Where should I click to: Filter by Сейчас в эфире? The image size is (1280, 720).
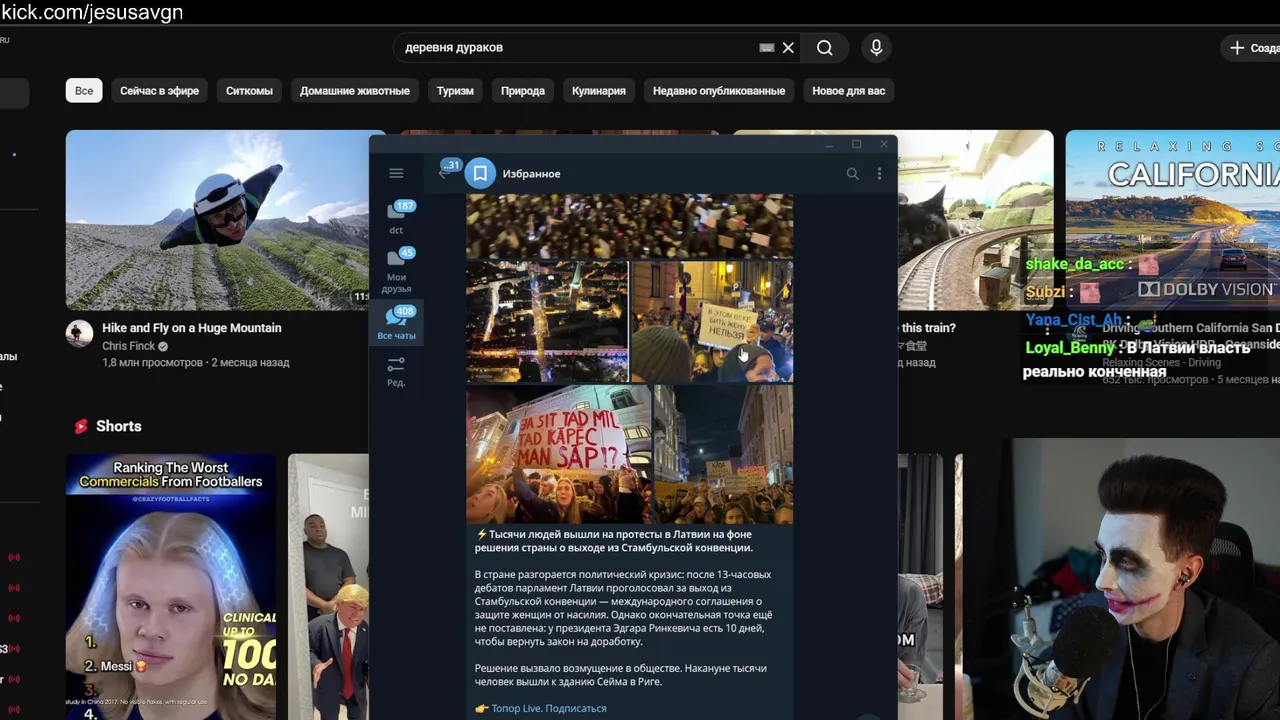click(159, 91)
